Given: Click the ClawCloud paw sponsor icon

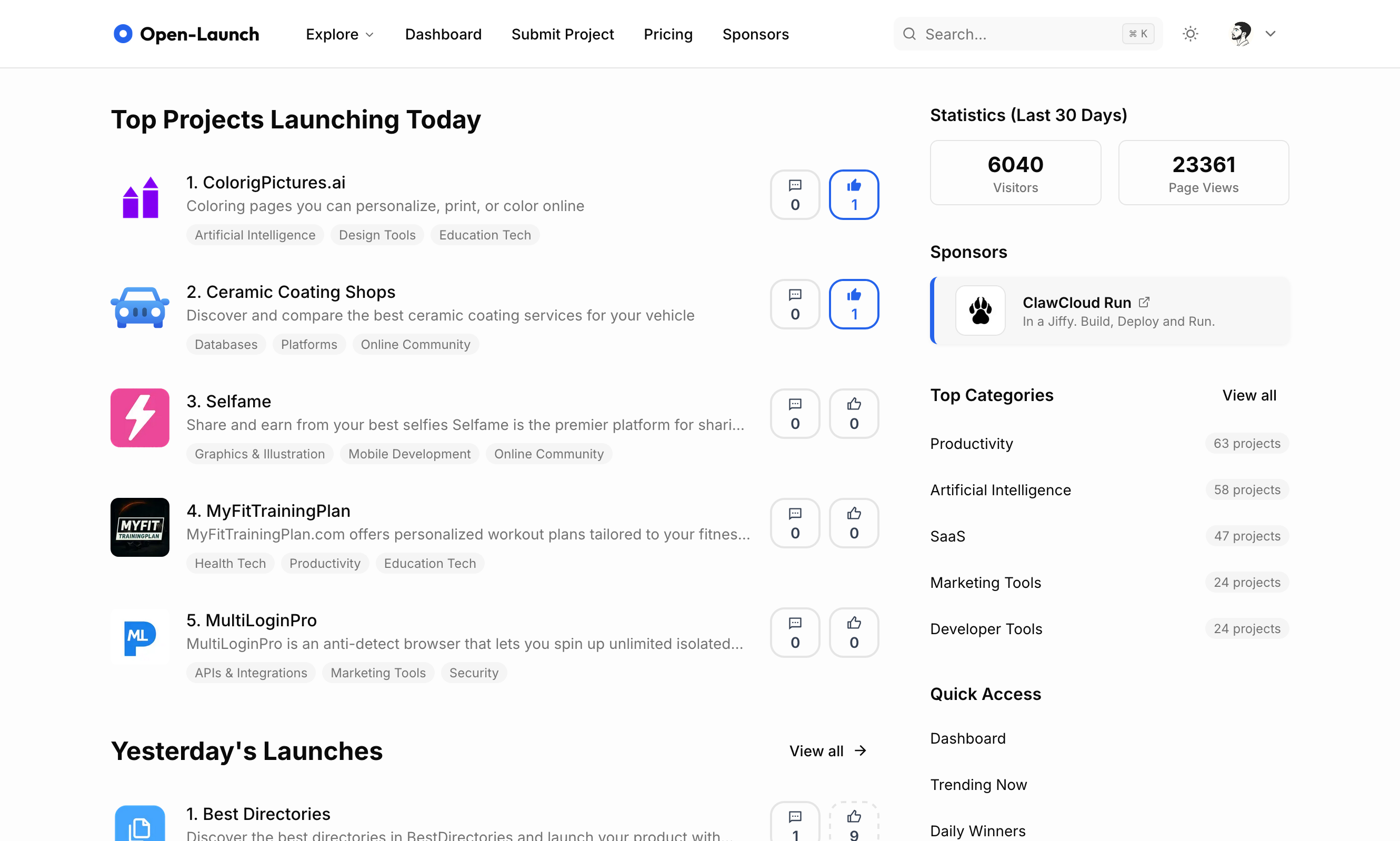Looking at the screenshot, I should tap(980, 311).
